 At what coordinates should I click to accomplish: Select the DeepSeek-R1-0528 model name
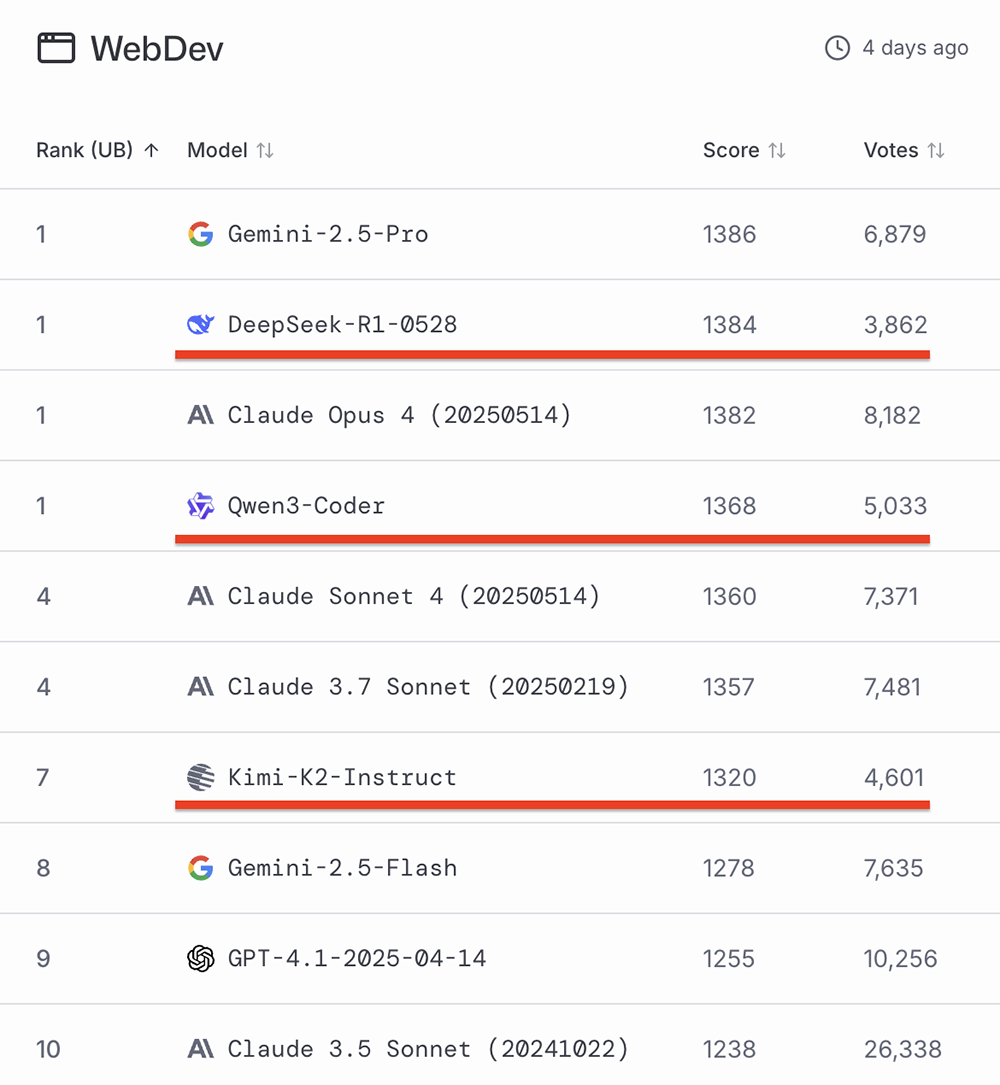click(x=342, y=325)
